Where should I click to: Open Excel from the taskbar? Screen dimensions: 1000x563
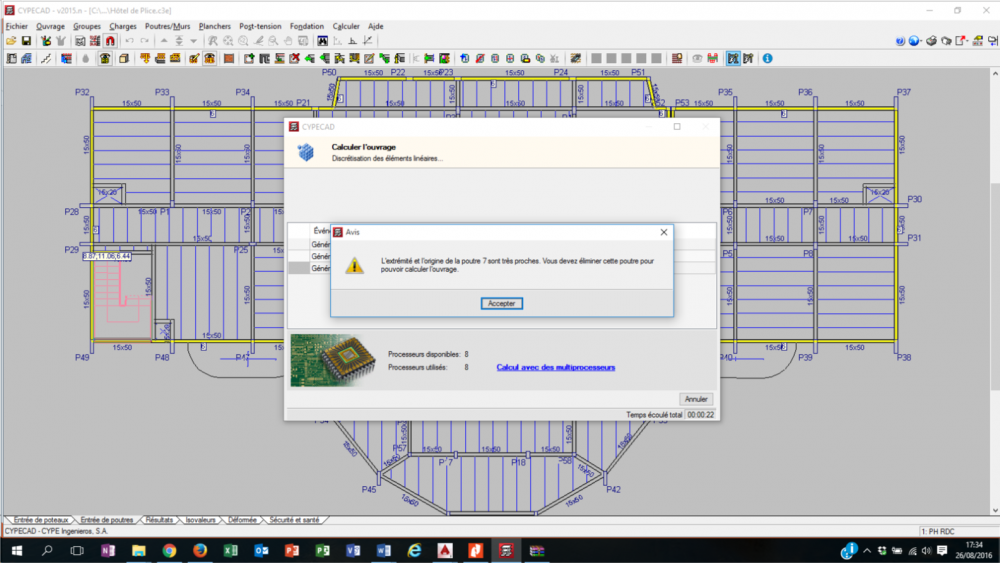tap(230, 550)
